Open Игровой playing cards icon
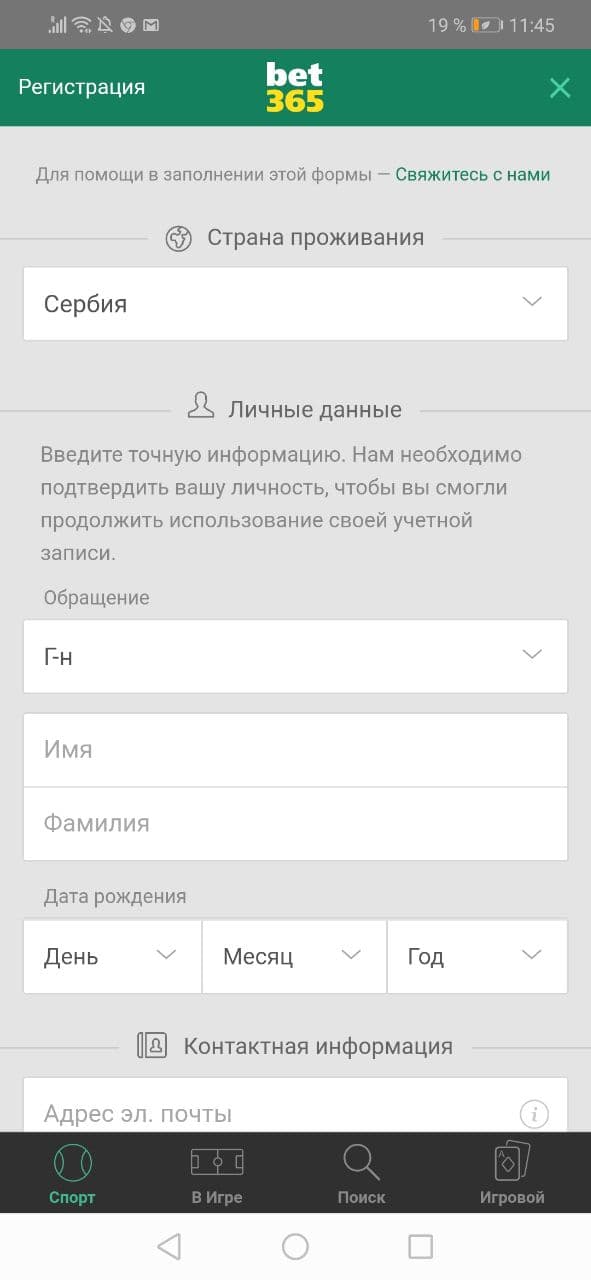 tap(512, 1162)
